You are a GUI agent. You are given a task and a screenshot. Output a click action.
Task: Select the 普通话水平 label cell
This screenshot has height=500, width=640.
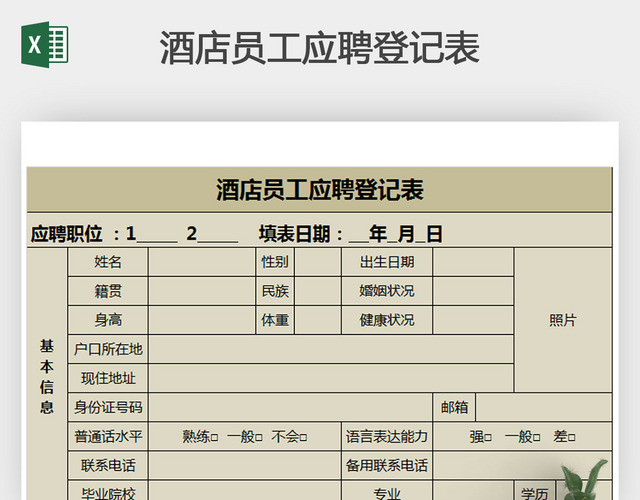108,437
